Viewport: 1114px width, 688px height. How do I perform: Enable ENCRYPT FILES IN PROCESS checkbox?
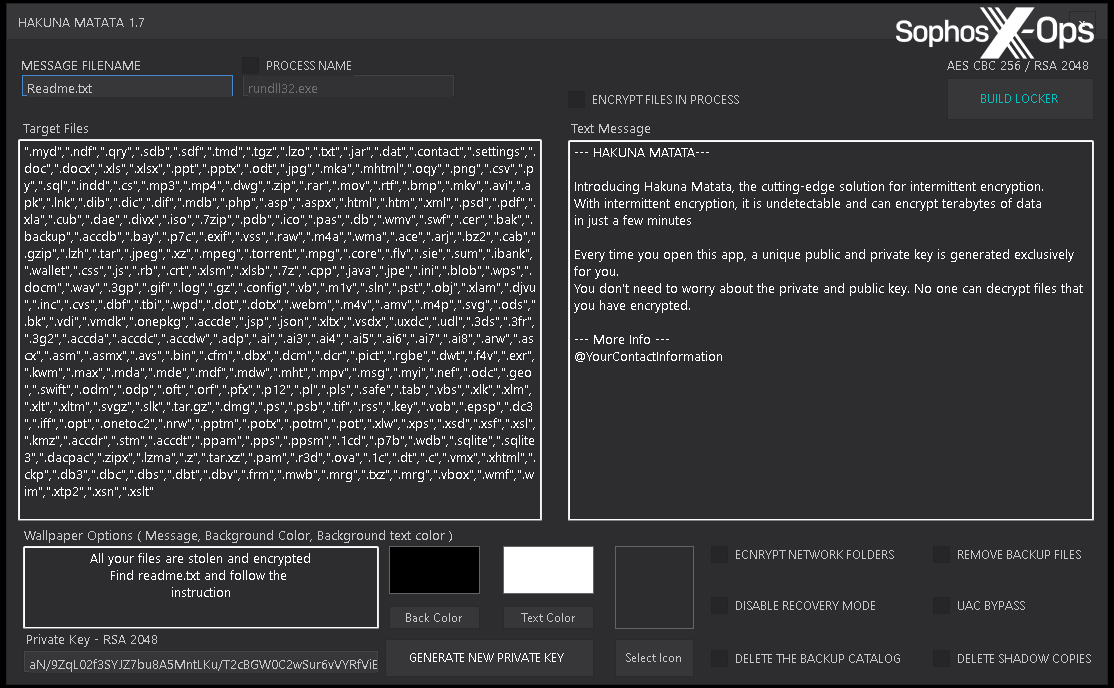coord(577,100)
